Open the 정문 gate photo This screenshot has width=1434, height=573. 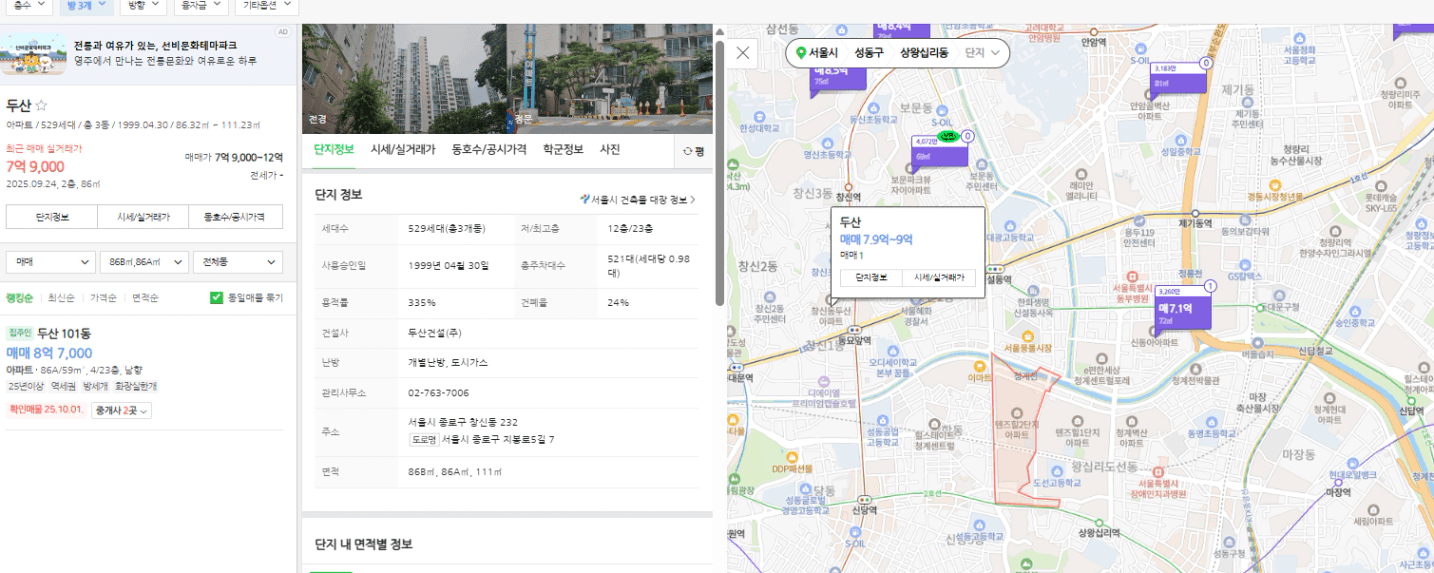610,79
